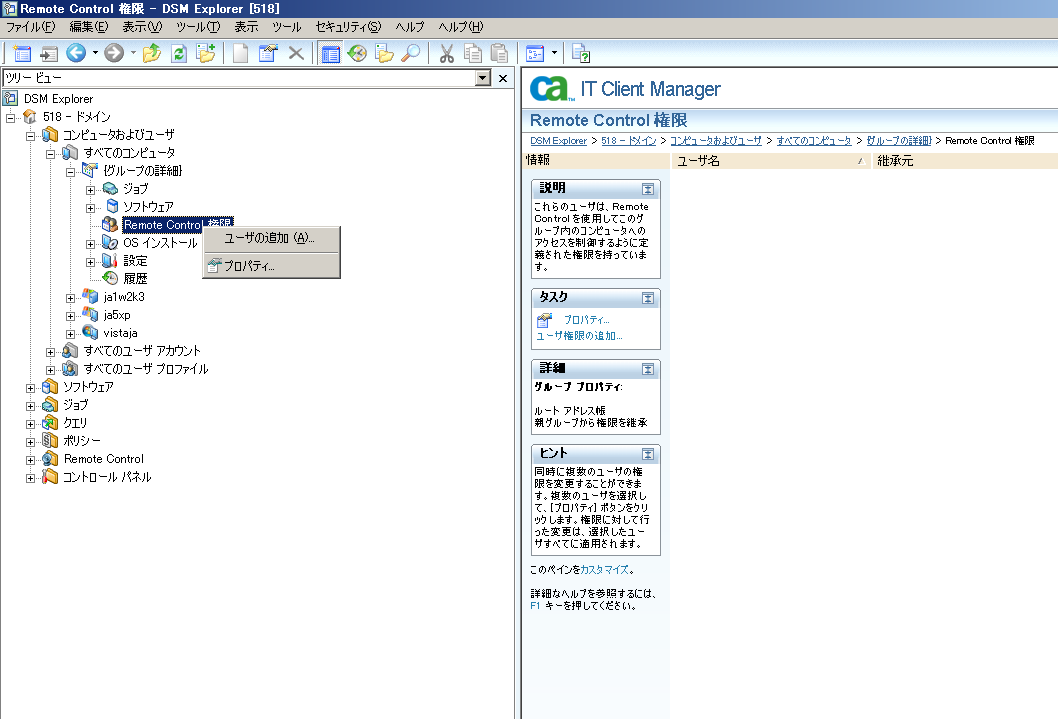
Task: Click the Properties toolbar icon
Action: point(268,53)
